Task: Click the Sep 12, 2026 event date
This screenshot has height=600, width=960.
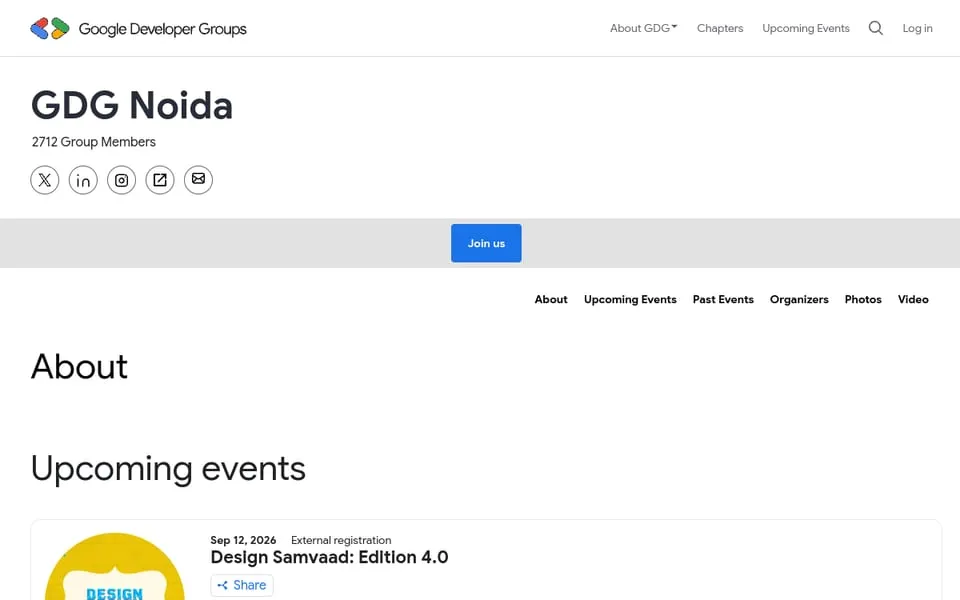Action: click(x=243, y=540)
